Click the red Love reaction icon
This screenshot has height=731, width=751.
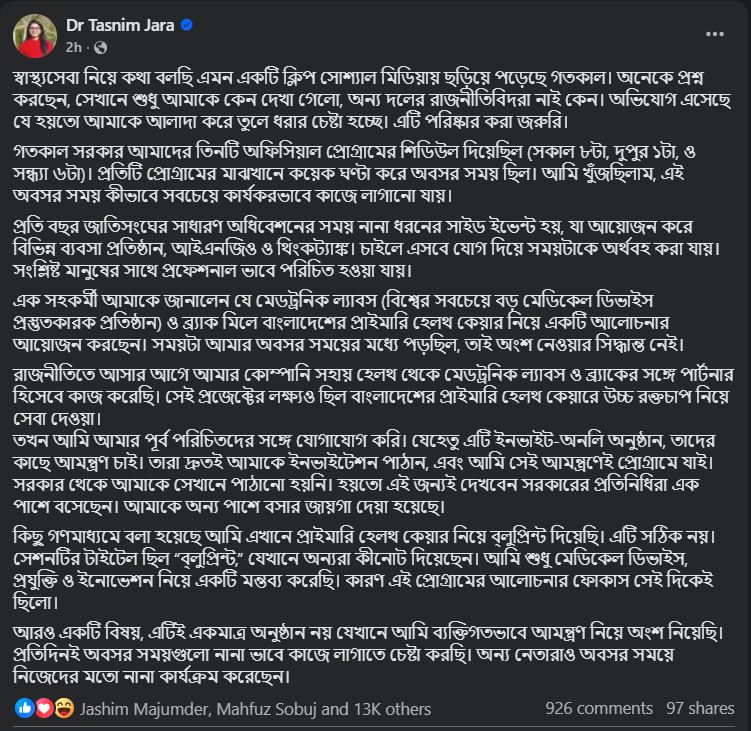coord(43,709)
